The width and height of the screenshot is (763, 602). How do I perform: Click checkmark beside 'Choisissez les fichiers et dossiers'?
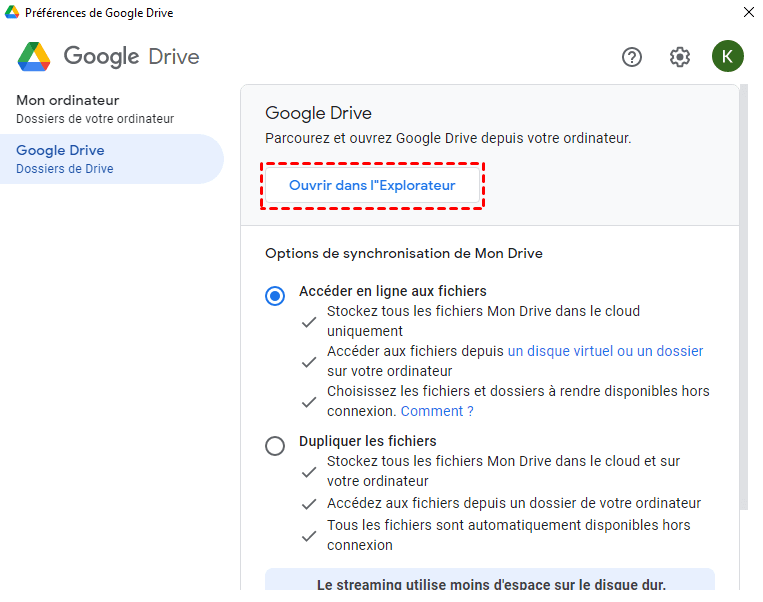coord(310,402)
